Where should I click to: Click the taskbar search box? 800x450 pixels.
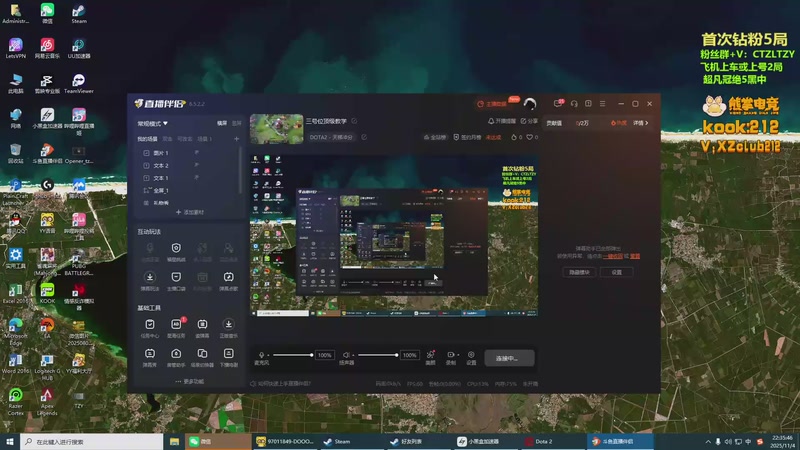[92, 441]
